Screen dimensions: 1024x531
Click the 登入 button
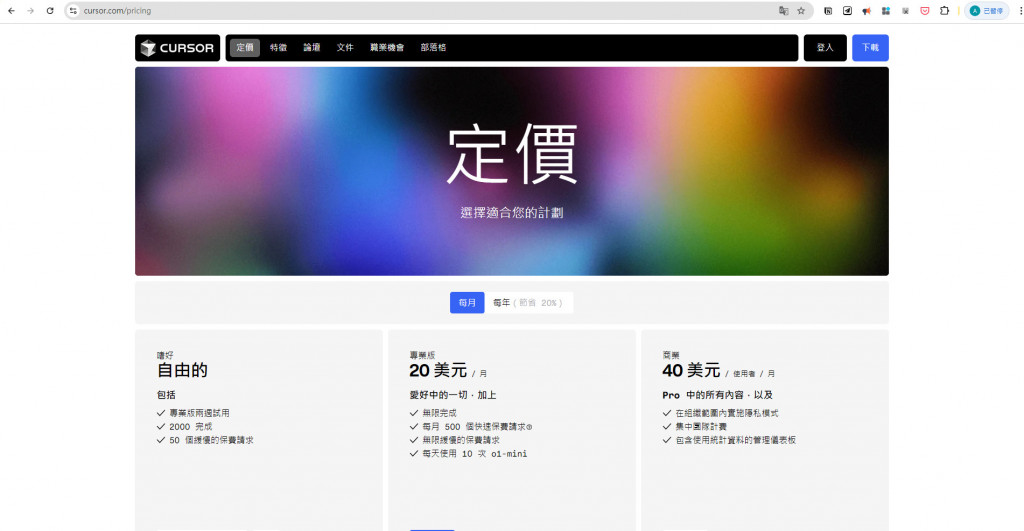coord(825,48)
